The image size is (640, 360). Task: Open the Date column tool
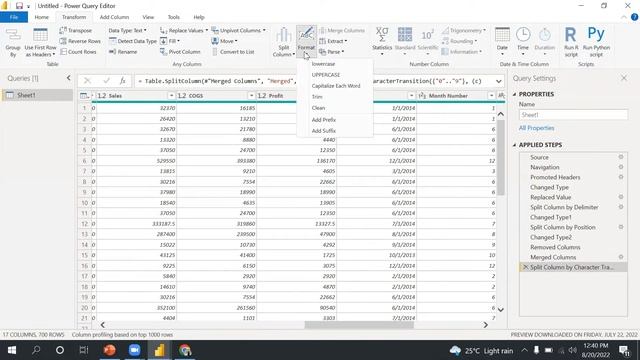click(502, 42)
